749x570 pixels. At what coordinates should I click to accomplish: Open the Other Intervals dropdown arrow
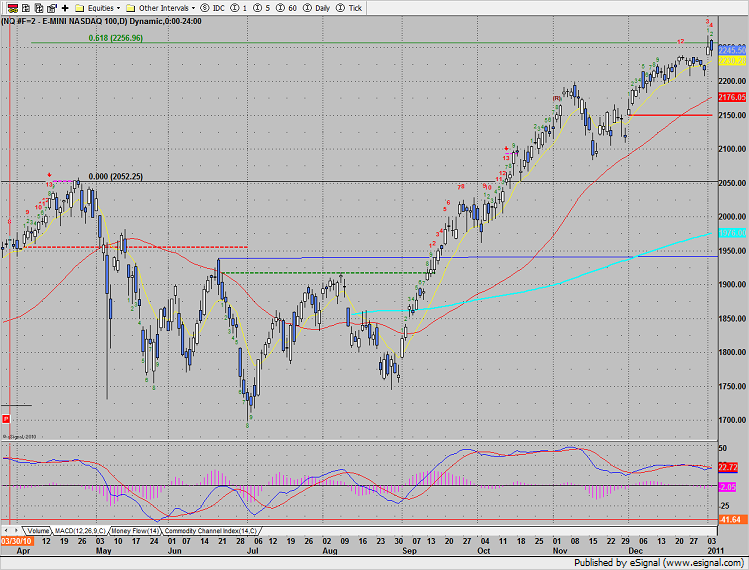[x=193, y=8]
